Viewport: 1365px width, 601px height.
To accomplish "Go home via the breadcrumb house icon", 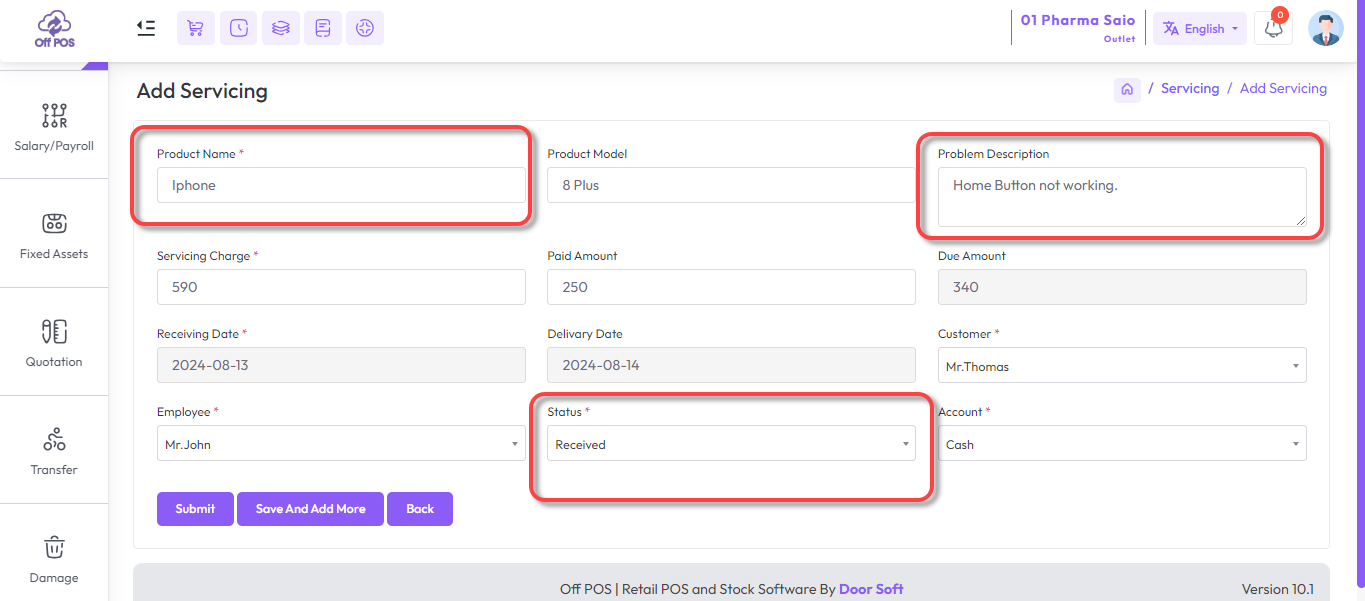I will 1127,89.
